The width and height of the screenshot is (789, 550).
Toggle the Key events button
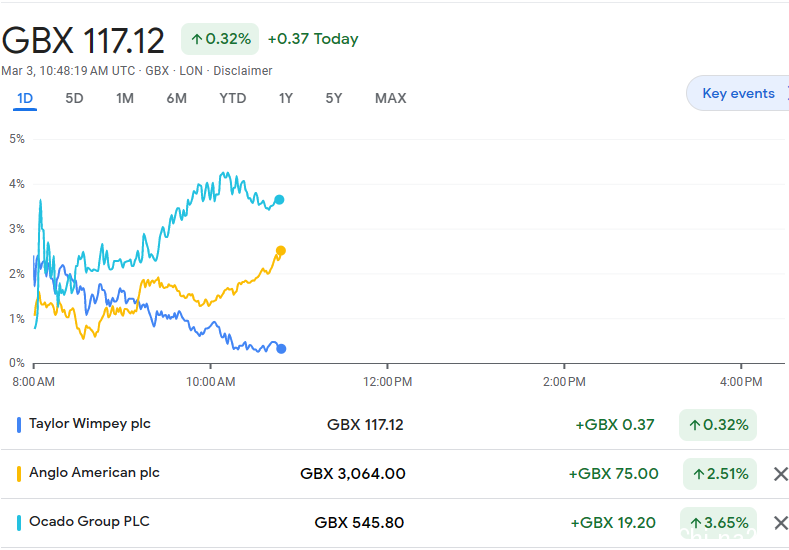click(x=738, y=93)
